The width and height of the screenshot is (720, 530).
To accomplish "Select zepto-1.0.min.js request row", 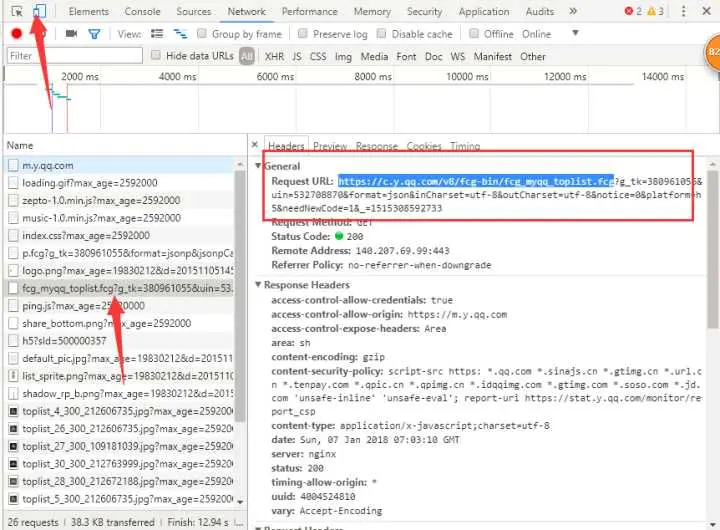I will coord(120,200).
